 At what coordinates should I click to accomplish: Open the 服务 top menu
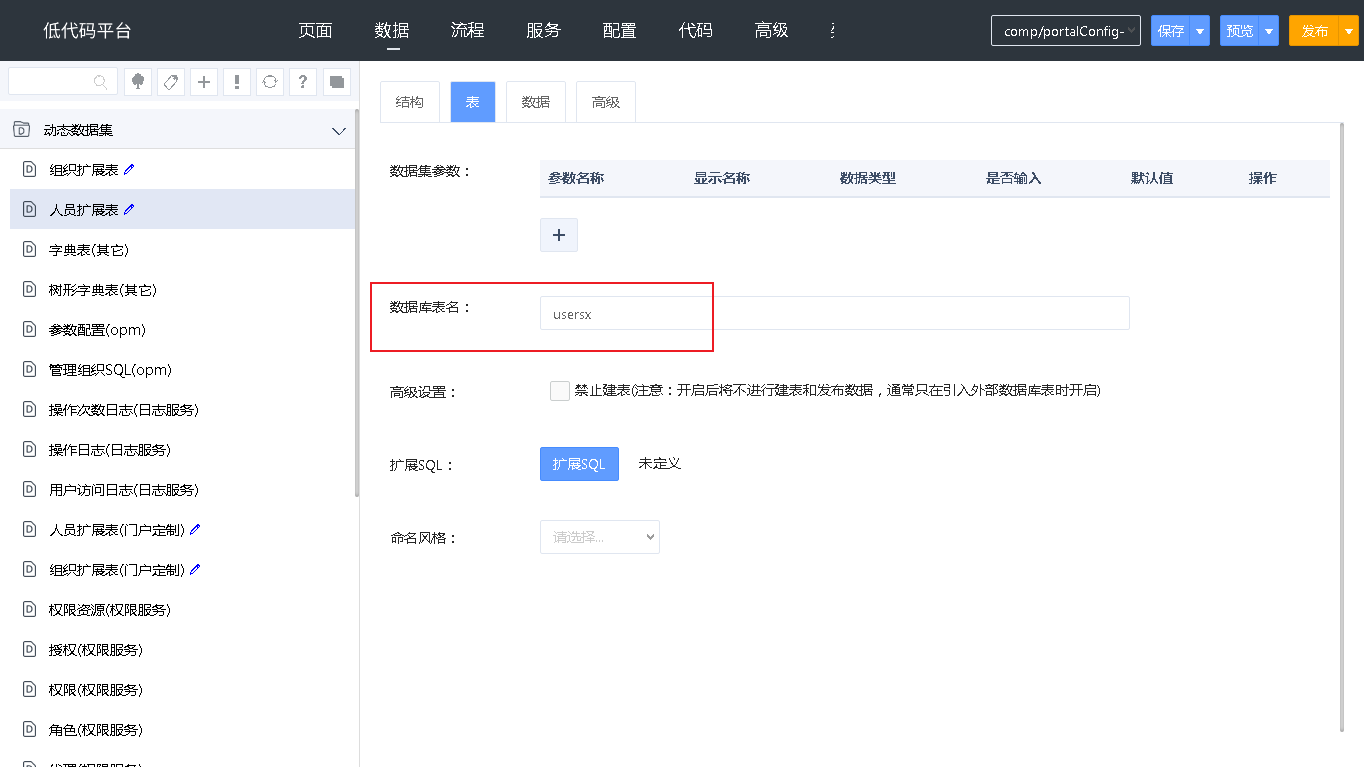543,31
